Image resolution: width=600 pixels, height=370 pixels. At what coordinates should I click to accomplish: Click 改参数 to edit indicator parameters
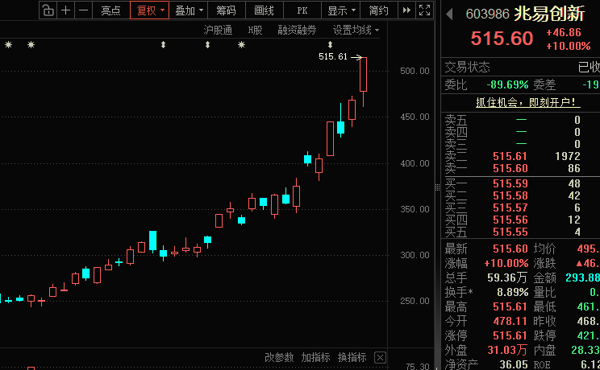279,358
